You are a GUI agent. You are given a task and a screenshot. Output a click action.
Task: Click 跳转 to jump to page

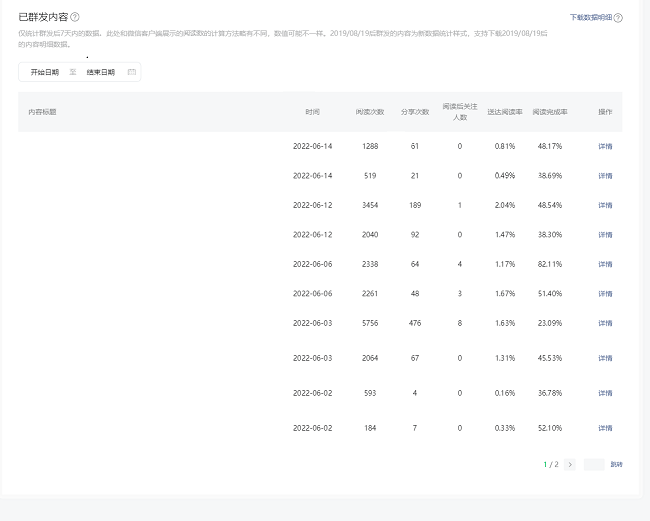(x=617, y=464)
